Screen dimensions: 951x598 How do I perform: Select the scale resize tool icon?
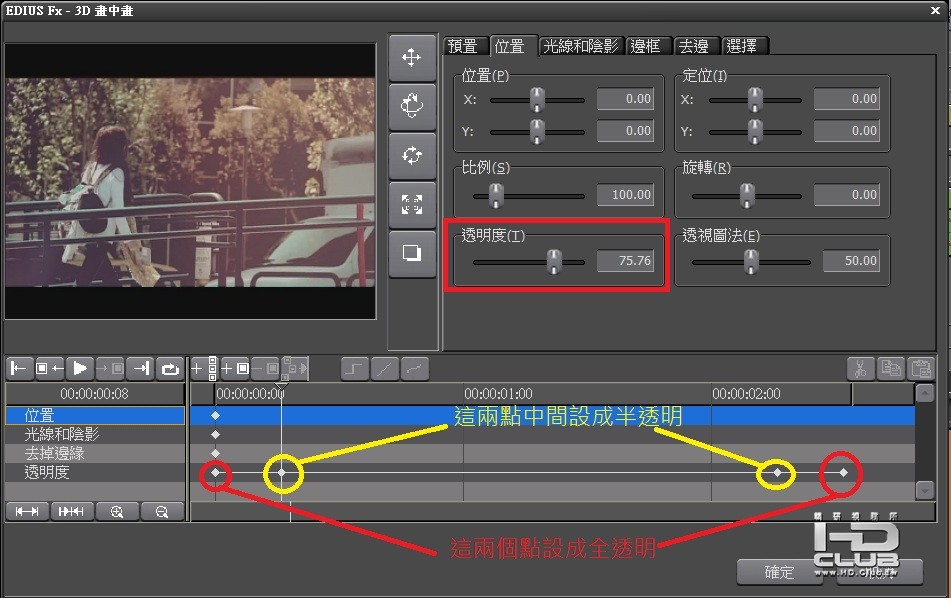pos(412,205)
